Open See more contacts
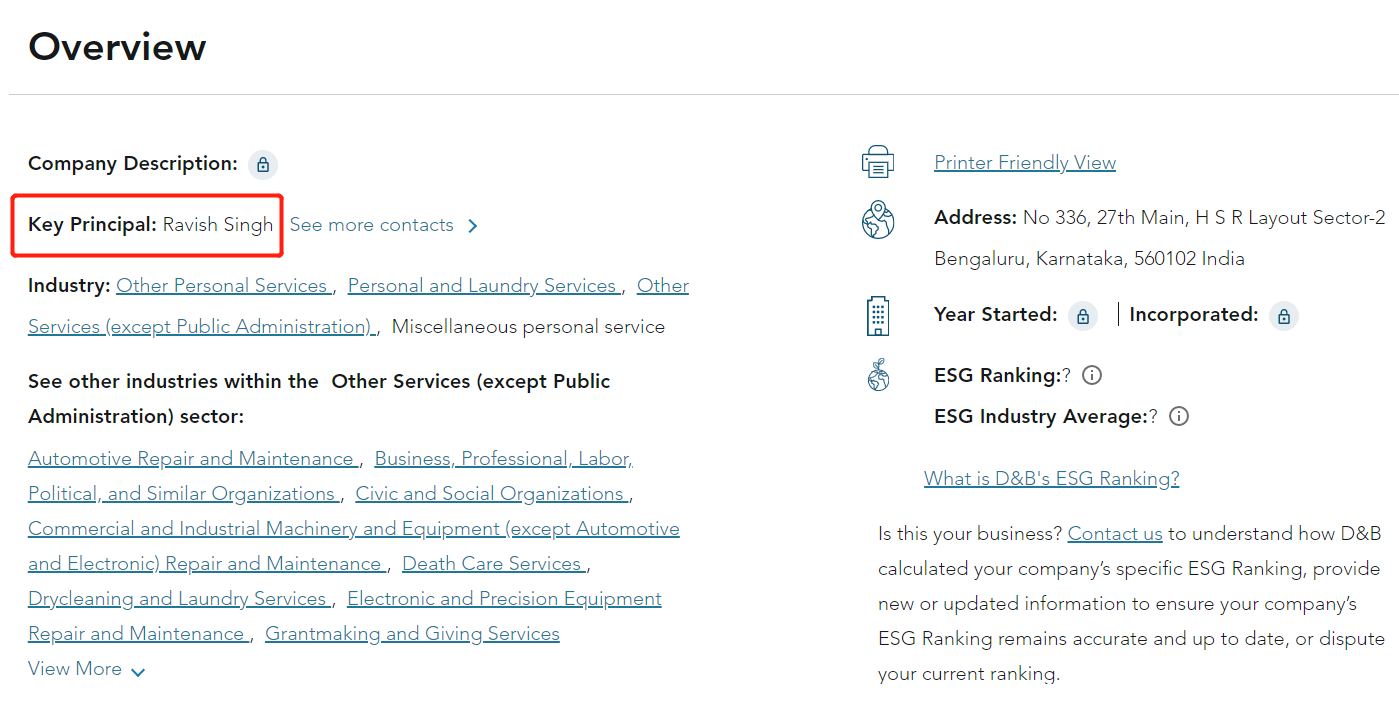This screenshot has height=703, width=1399. [383, 225]
